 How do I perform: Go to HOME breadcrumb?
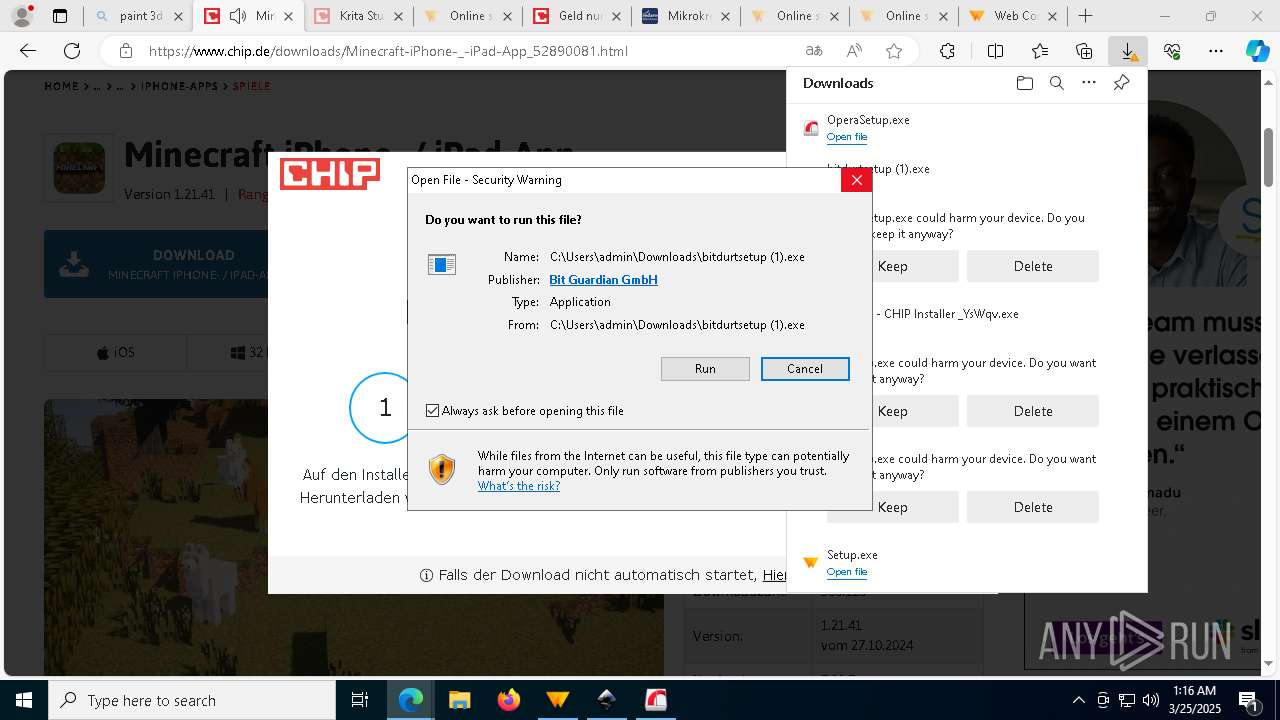point(61,87)
